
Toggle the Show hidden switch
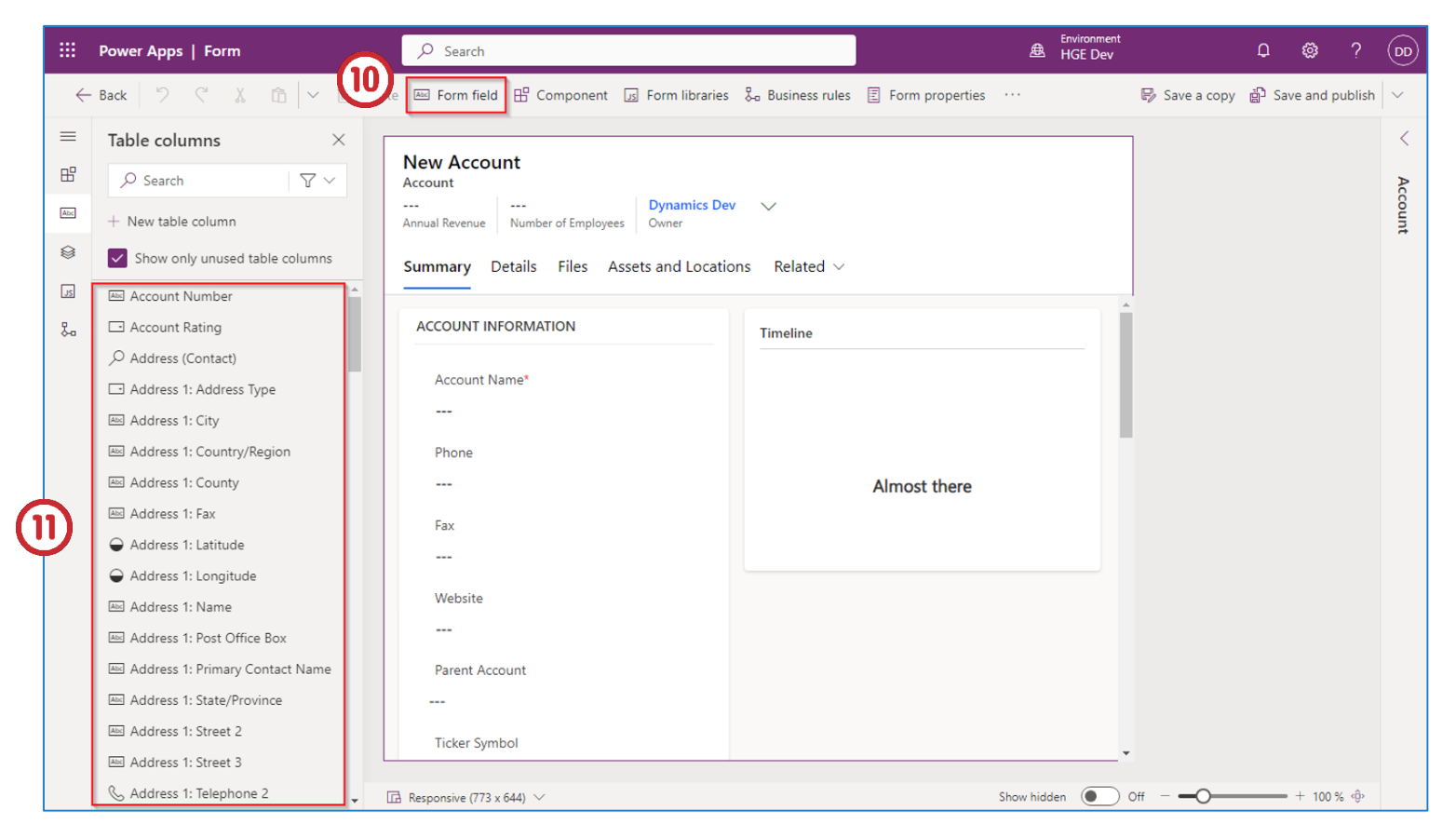1099,796
